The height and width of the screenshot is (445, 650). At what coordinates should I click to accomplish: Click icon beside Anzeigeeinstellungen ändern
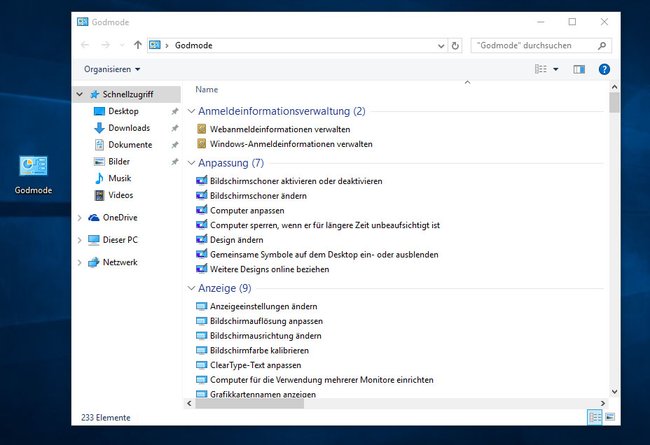coord(201,306)
